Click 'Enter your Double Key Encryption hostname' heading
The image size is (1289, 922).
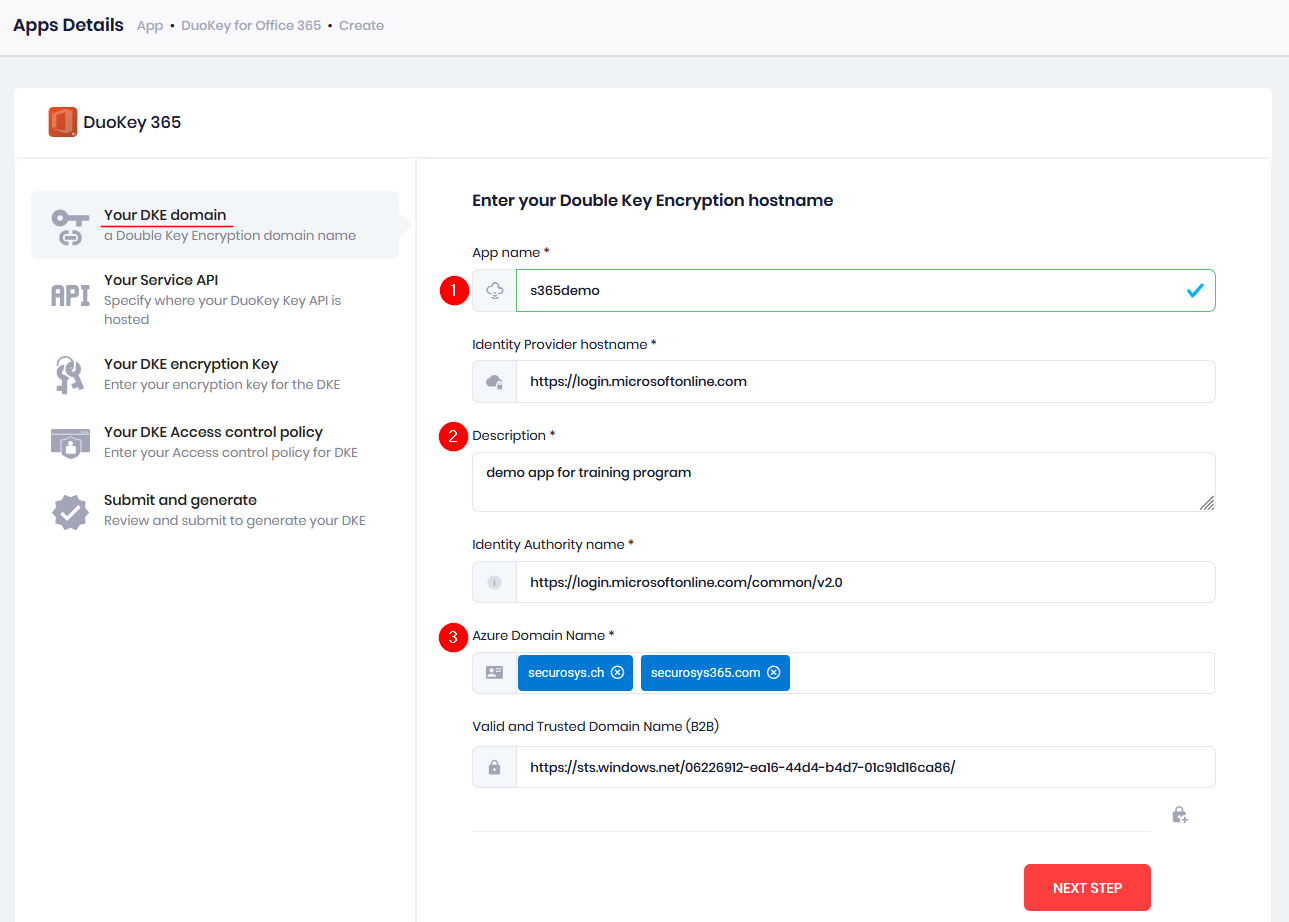653,200
